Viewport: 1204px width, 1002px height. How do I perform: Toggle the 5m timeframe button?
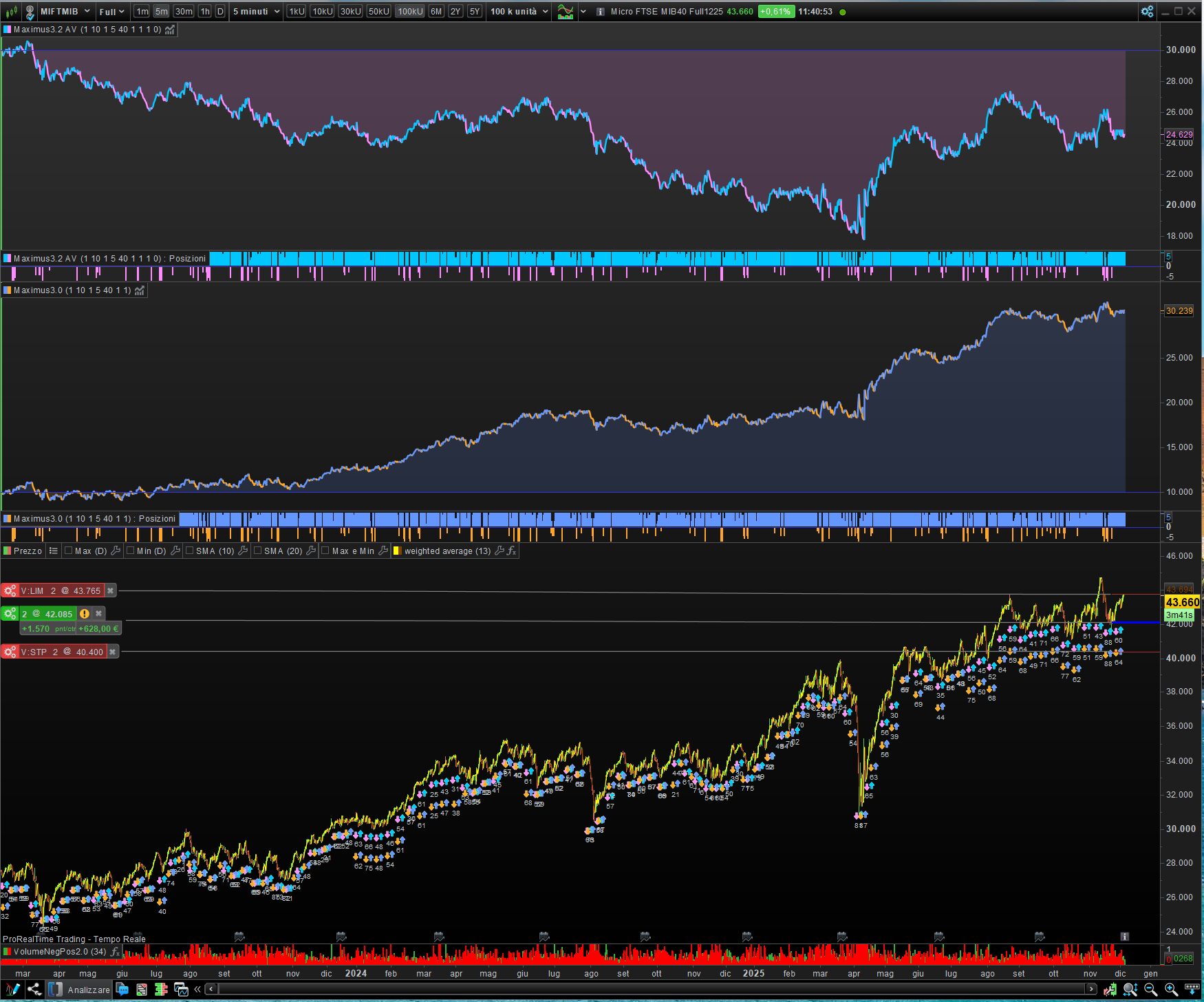point(161,12)
